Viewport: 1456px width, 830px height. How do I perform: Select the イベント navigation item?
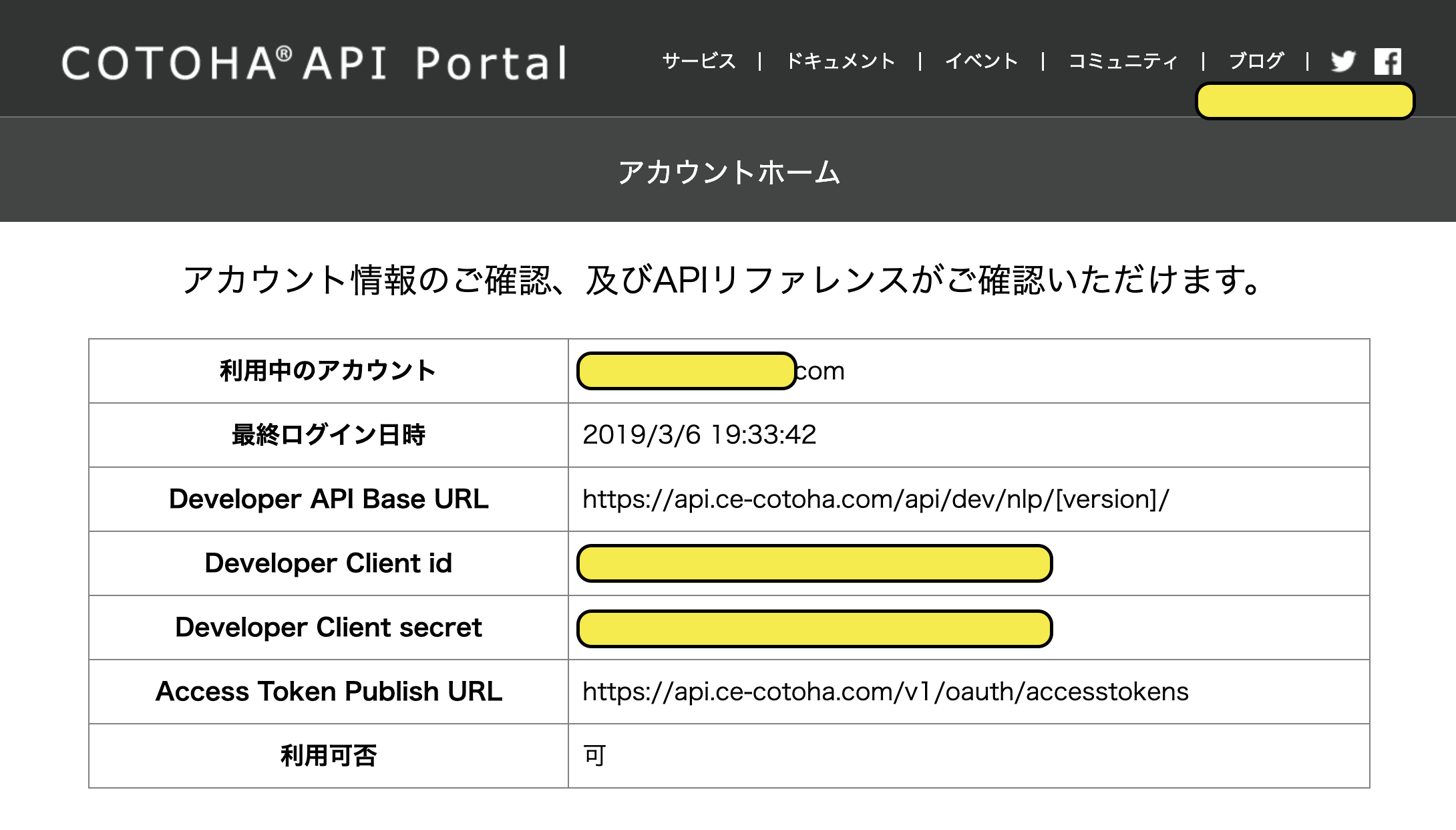[982, 61]
